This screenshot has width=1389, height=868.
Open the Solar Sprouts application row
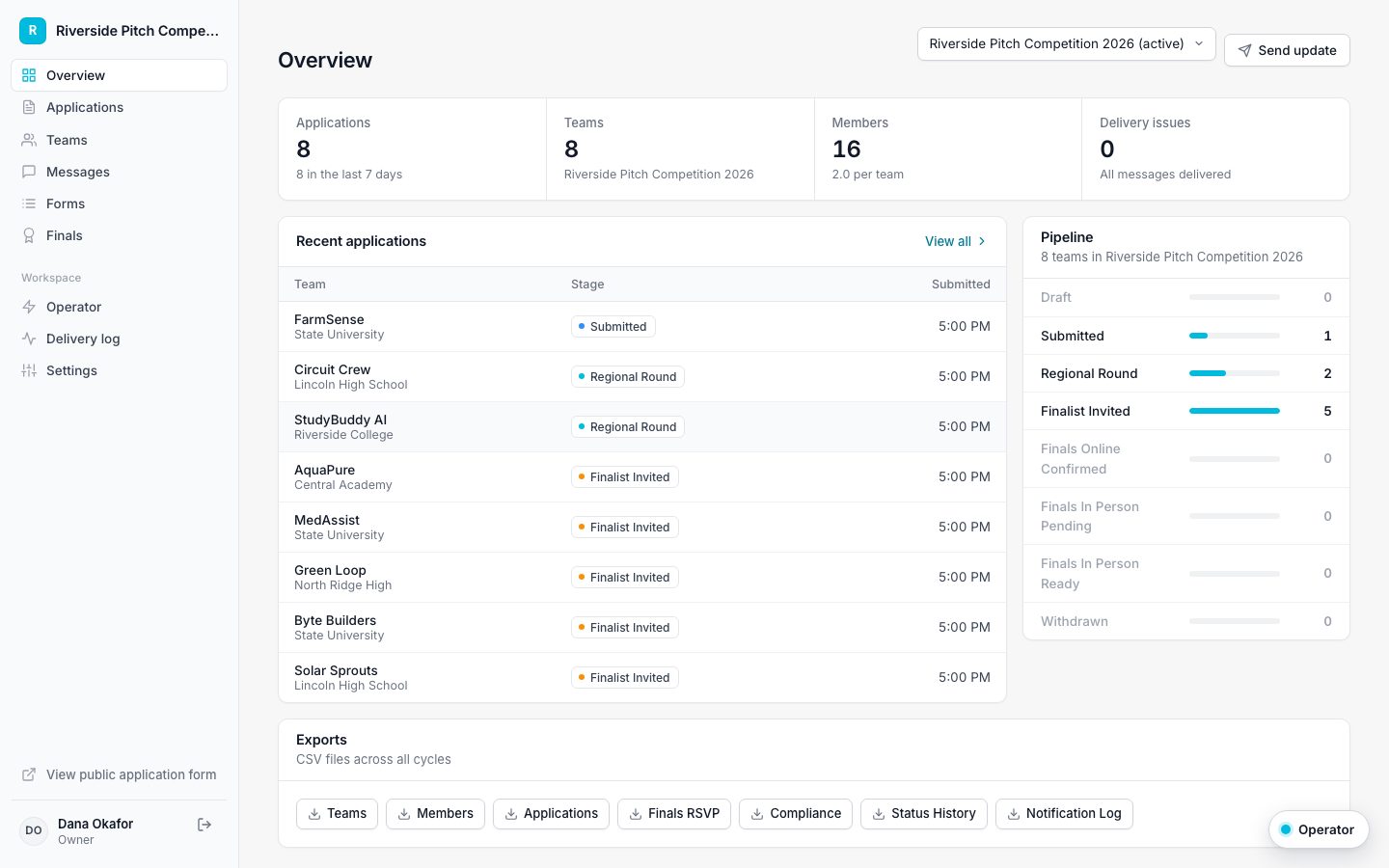coord(642,678)
